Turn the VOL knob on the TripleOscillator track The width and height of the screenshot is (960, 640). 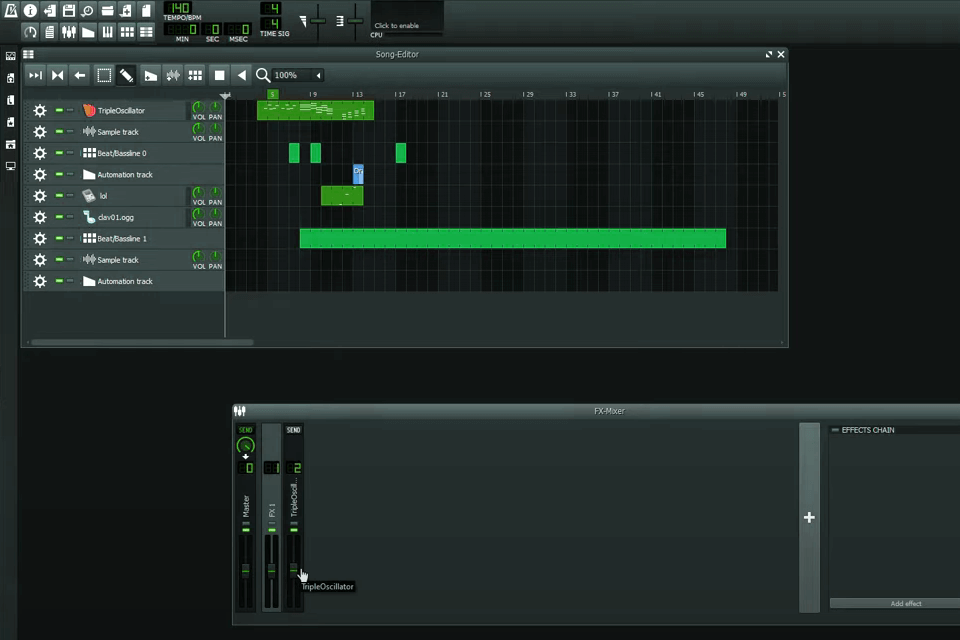click(x=196, y=105)
